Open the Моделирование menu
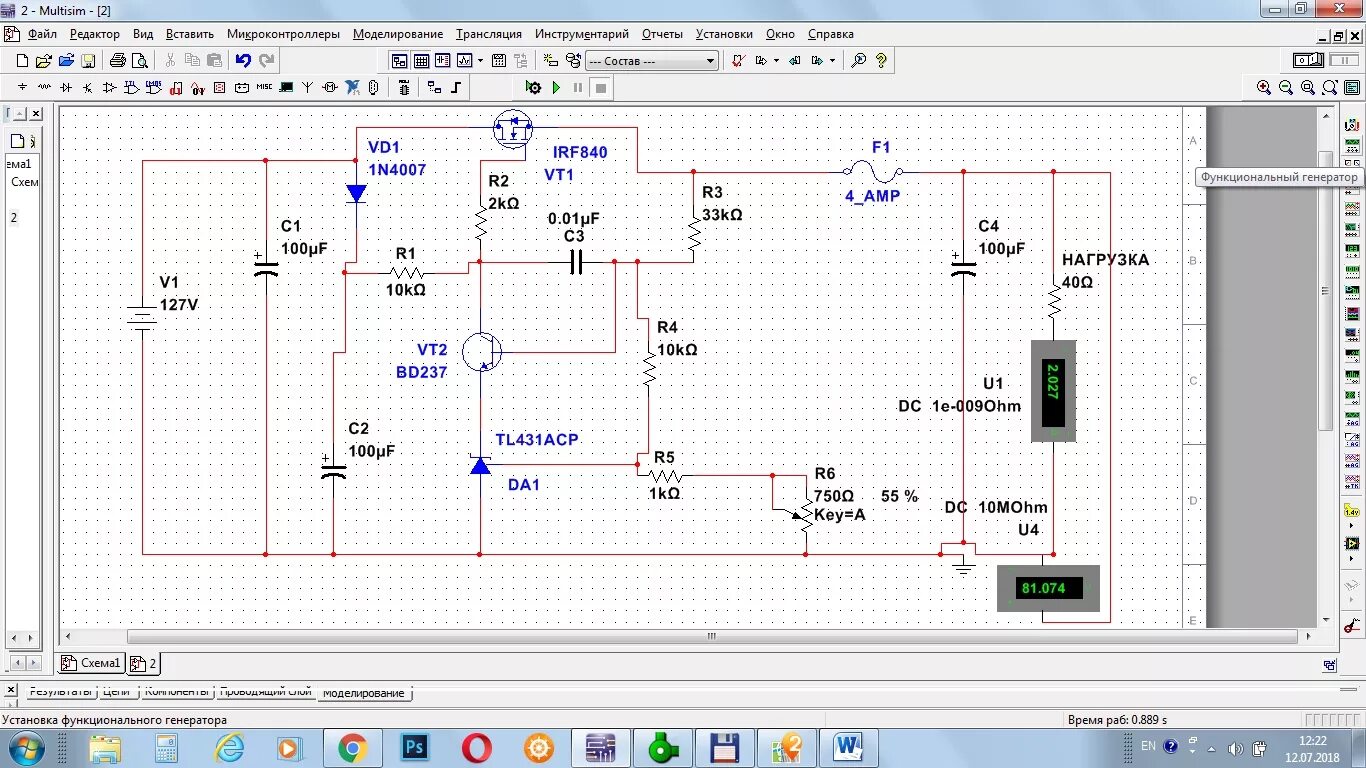The height and width of the screenshot is (768, 1366). (x=398, y=34)
